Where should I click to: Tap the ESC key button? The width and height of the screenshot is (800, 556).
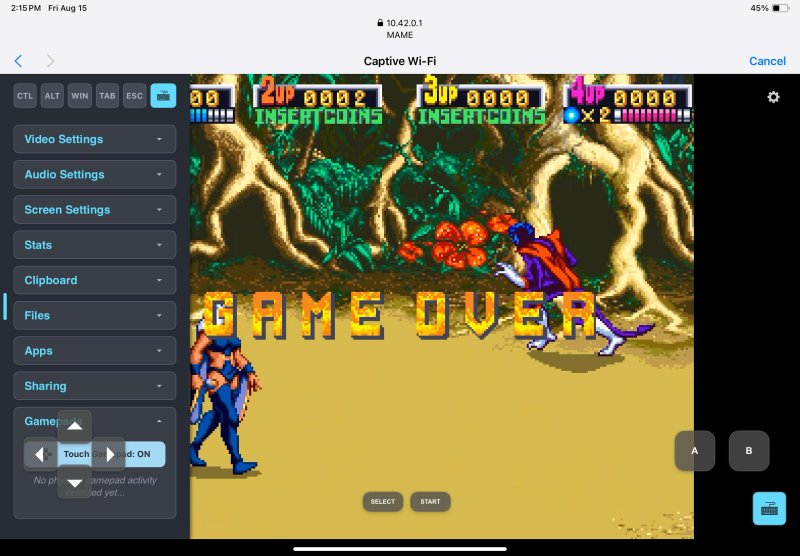[x=135, y=96]
